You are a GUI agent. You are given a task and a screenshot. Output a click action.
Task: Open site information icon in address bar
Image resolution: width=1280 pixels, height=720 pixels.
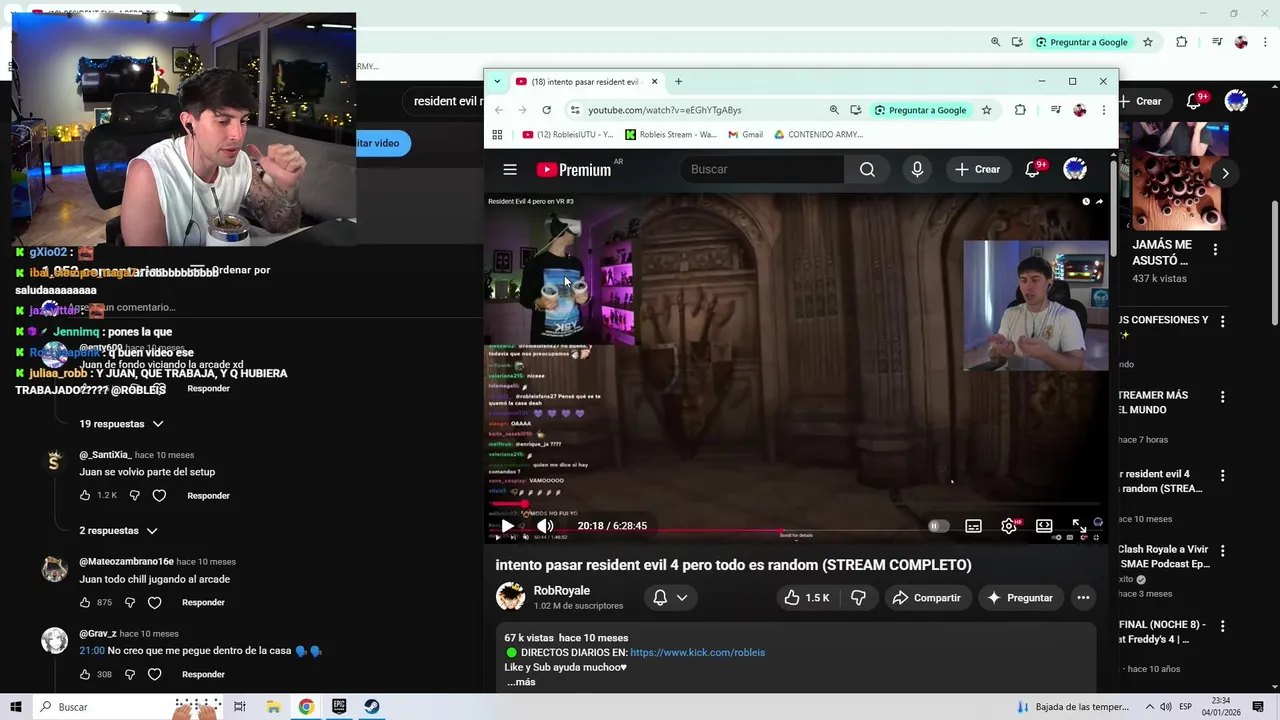(x=574, y=110)
